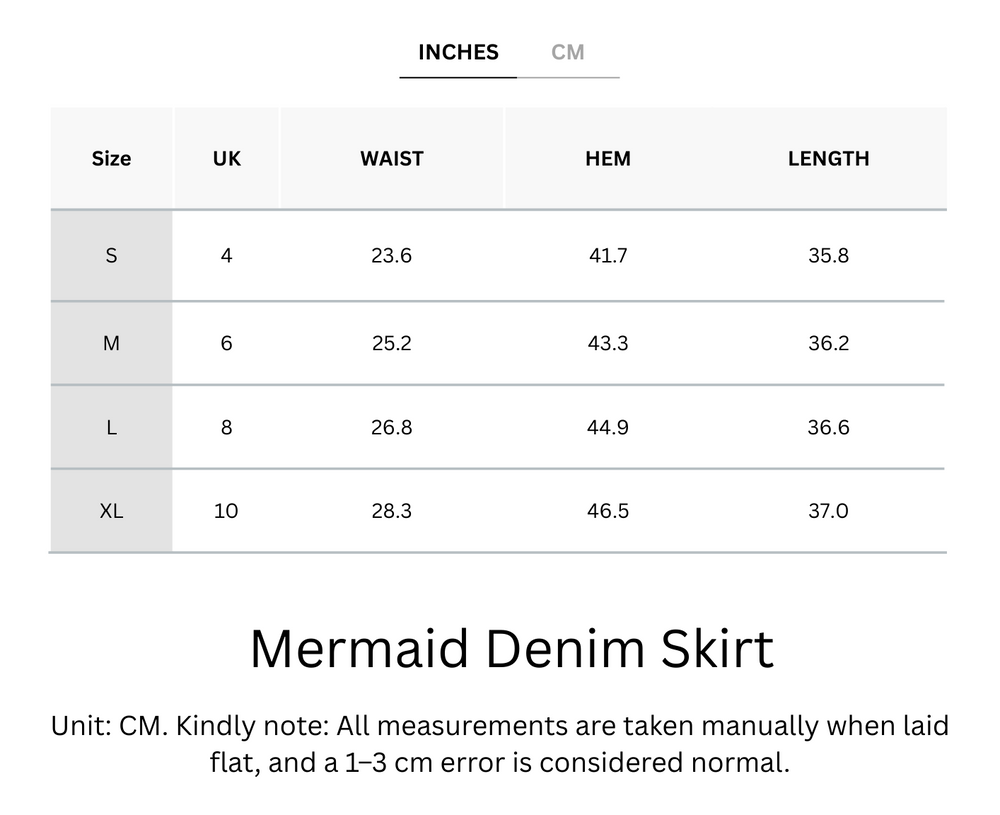1000x815 pixels.
Task: Switch to the CM measurement tab
Action: (569, 52)
